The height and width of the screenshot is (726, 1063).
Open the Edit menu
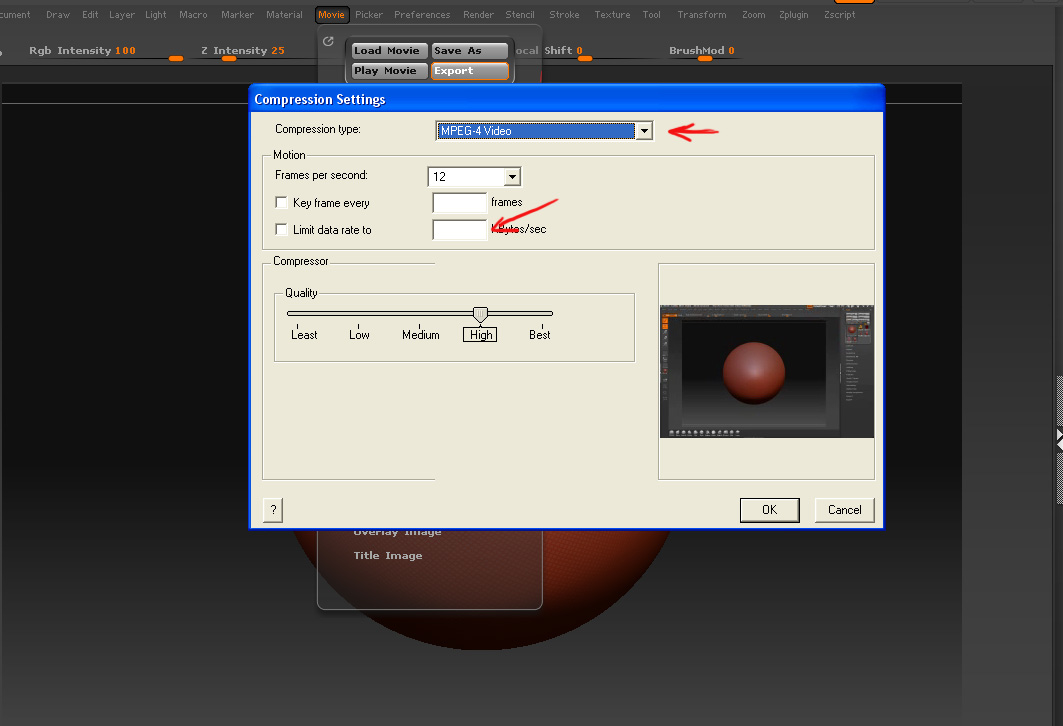[90, 14]
